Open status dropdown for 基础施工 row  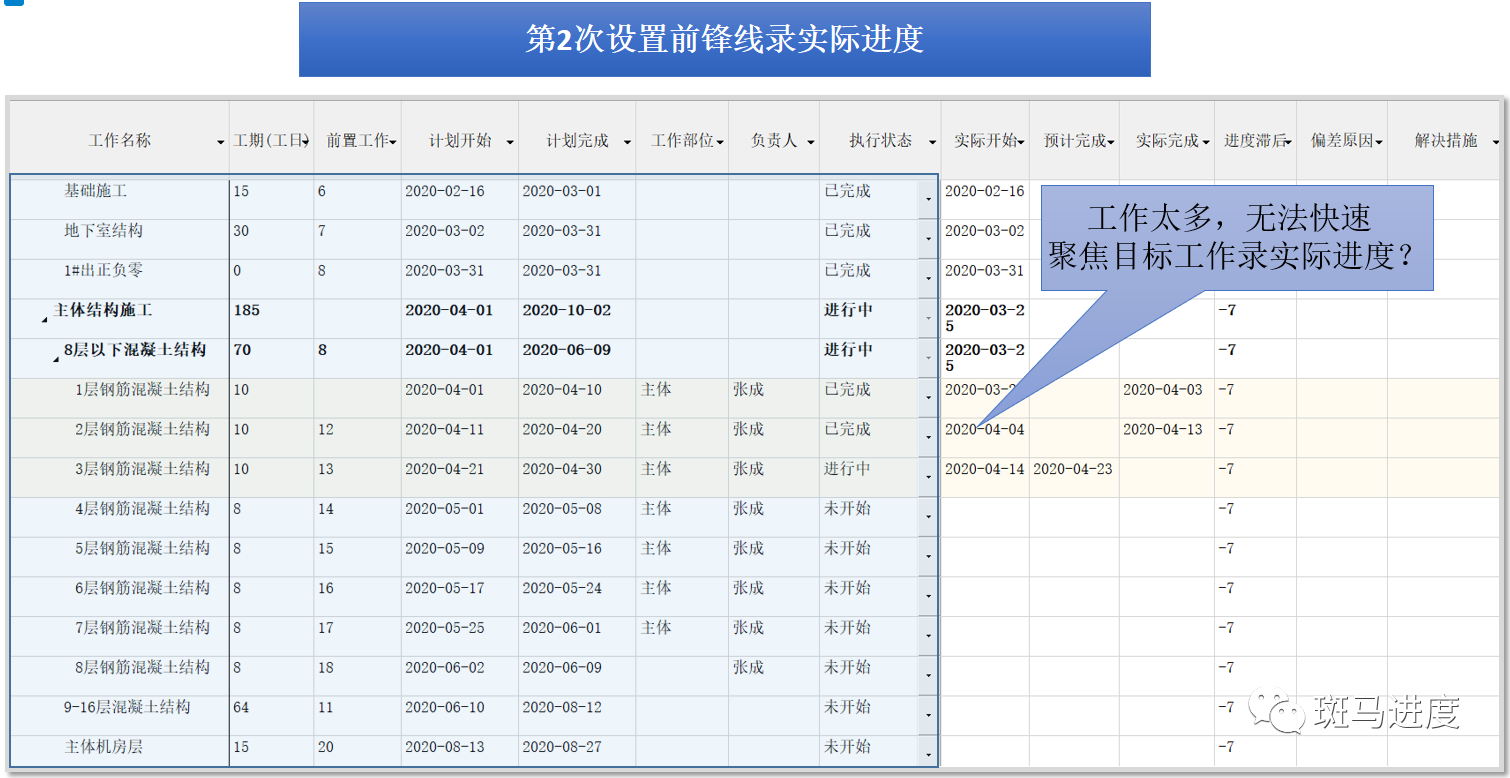(928, 199)
